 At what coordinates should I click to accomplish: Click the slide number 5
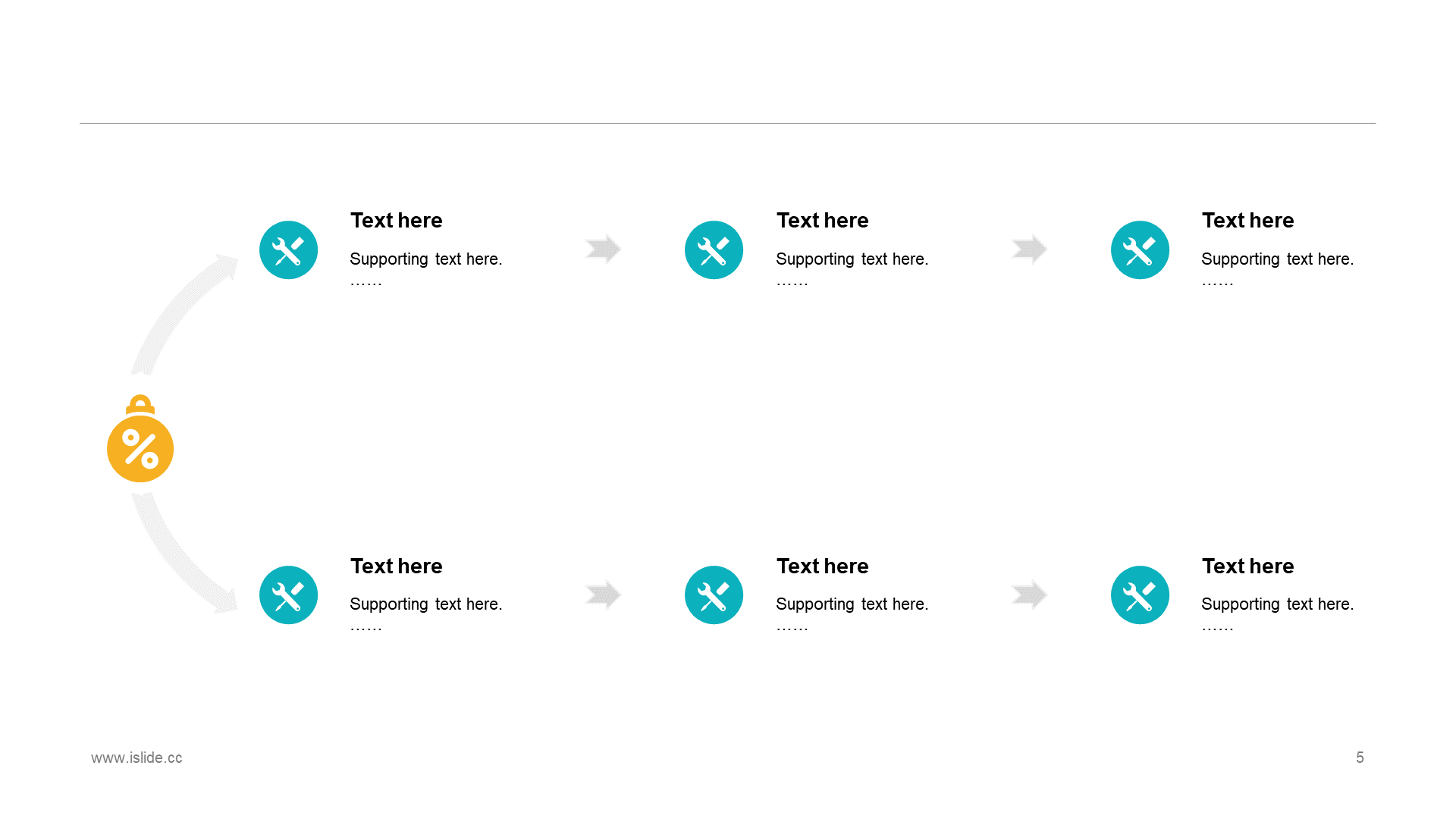(x=1360, y=758)
